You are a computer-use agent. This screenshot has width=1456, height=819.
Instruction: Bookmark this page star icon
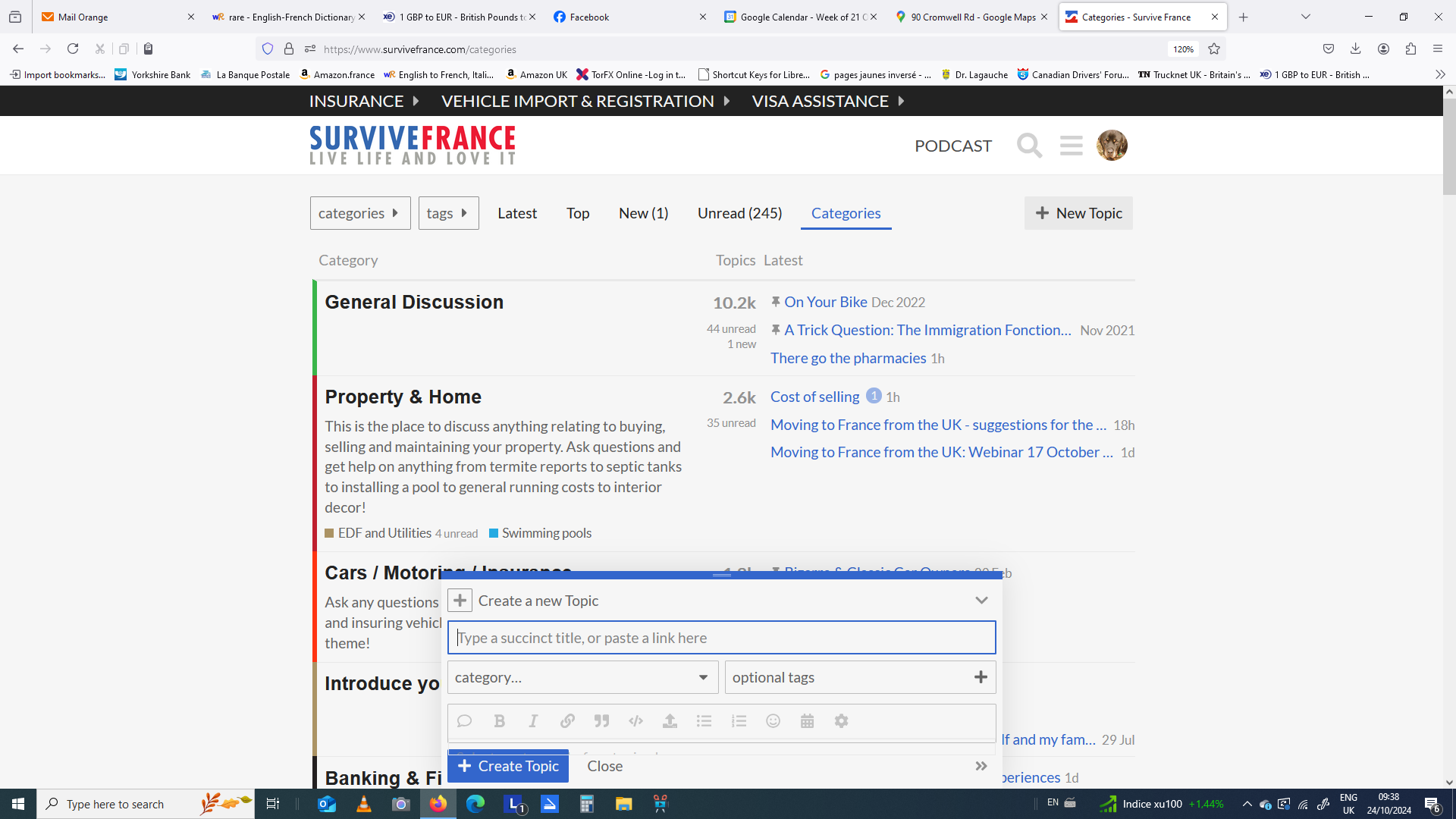1214,49
